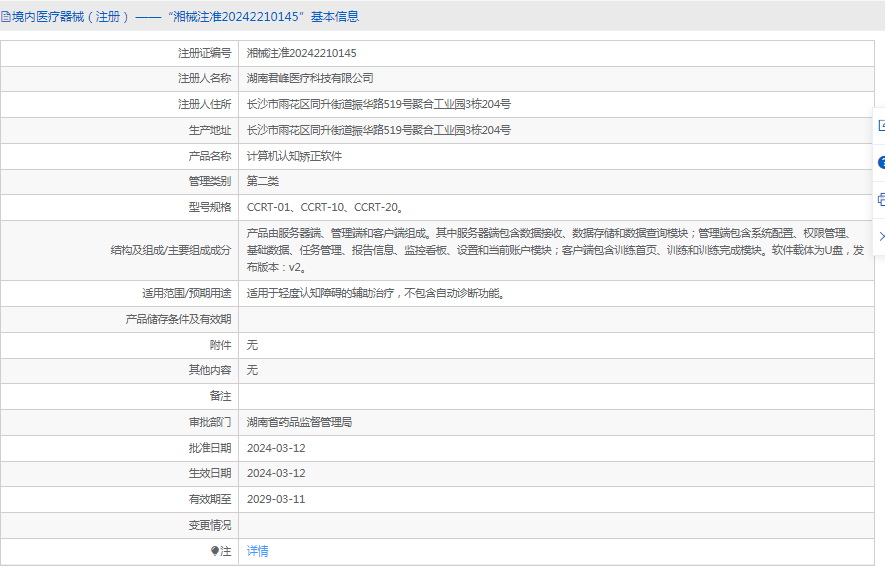Click the 生产地址 label

tap(209, 130)
